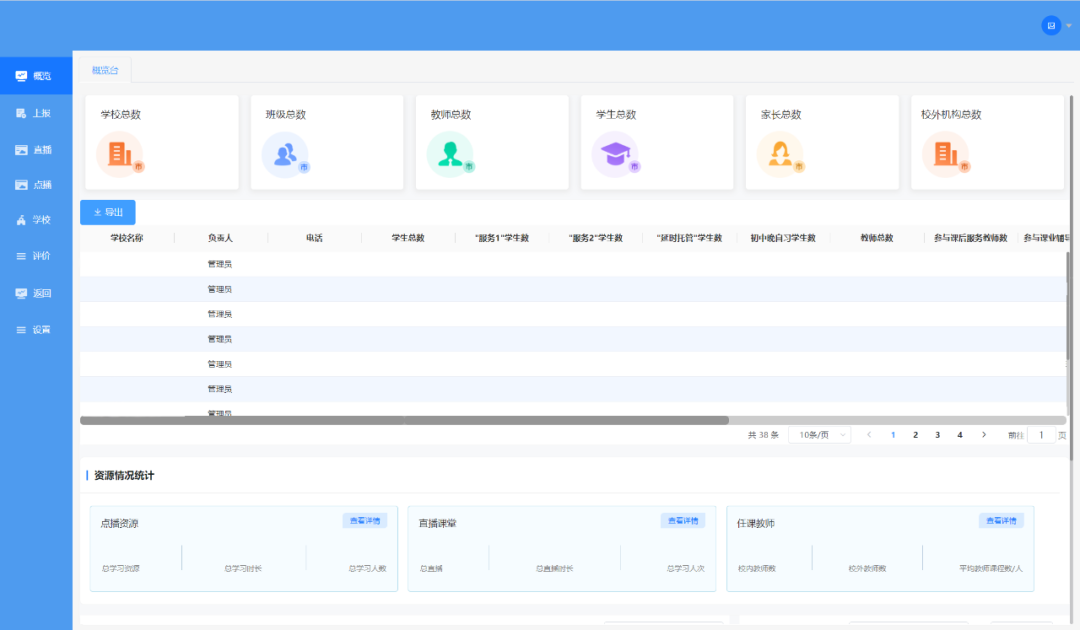1080x630 pixels.
Task: Switch to the 概览台 tab
Action: (x=105, y=70)
